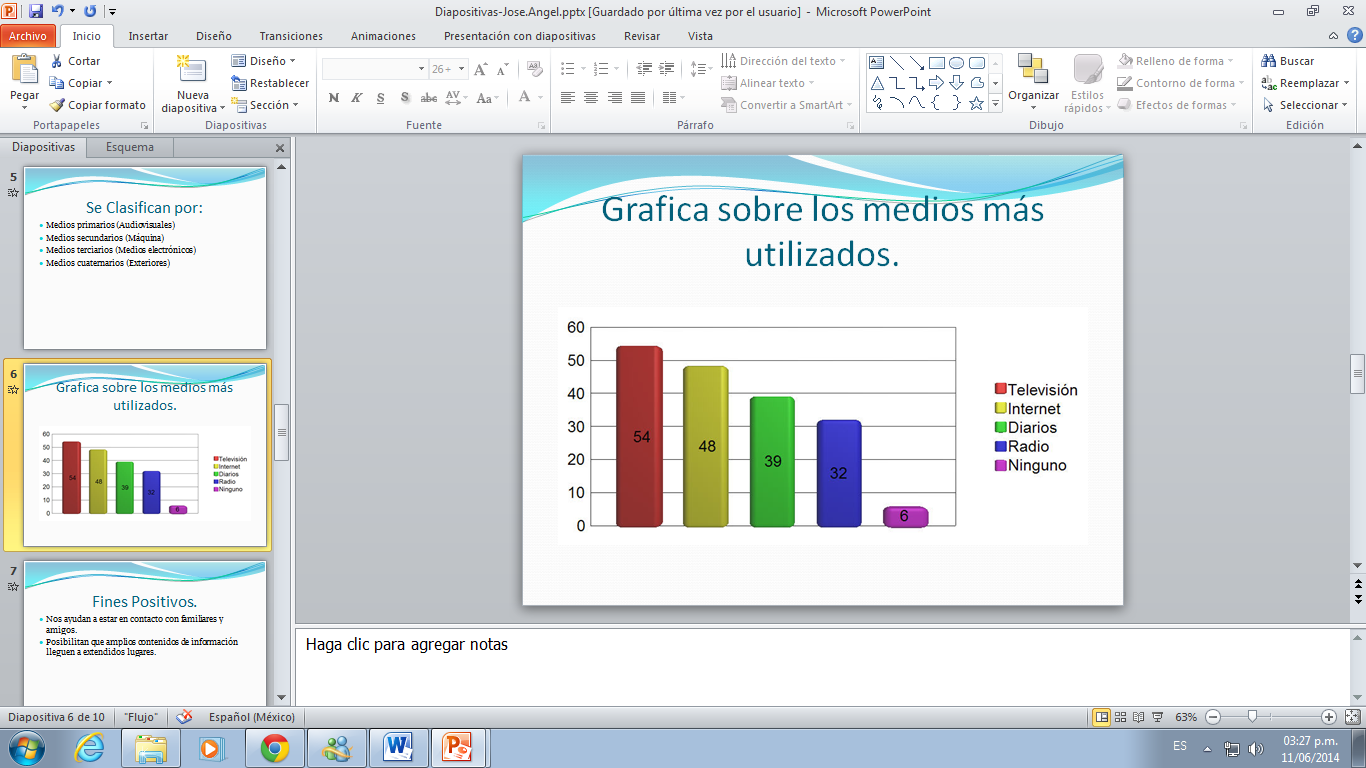Switch to the Transiciones tab
The height and width of the screenshot is (768, 1366).
pos(291,36)
